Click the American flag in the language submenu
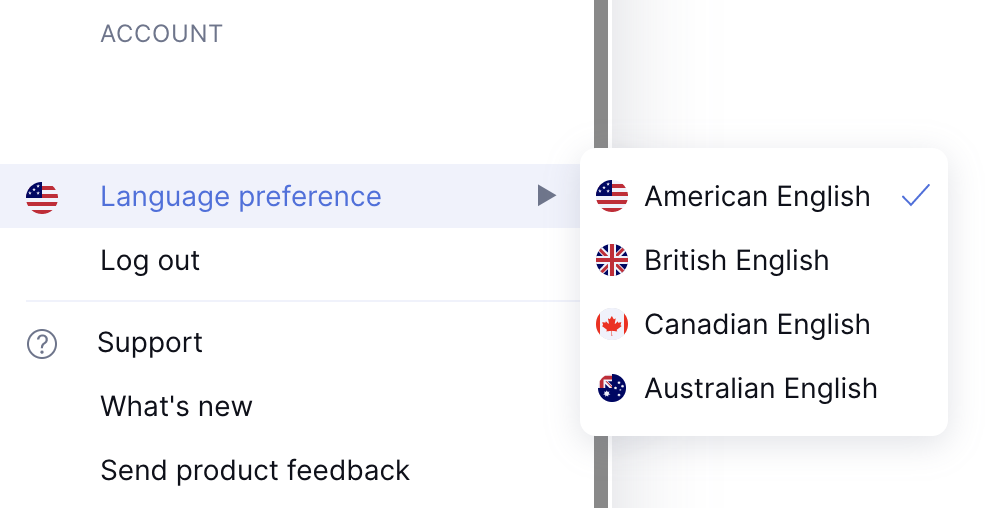This screenshot has width=992, height=508. pyautogui.click(x=612, y=197)
